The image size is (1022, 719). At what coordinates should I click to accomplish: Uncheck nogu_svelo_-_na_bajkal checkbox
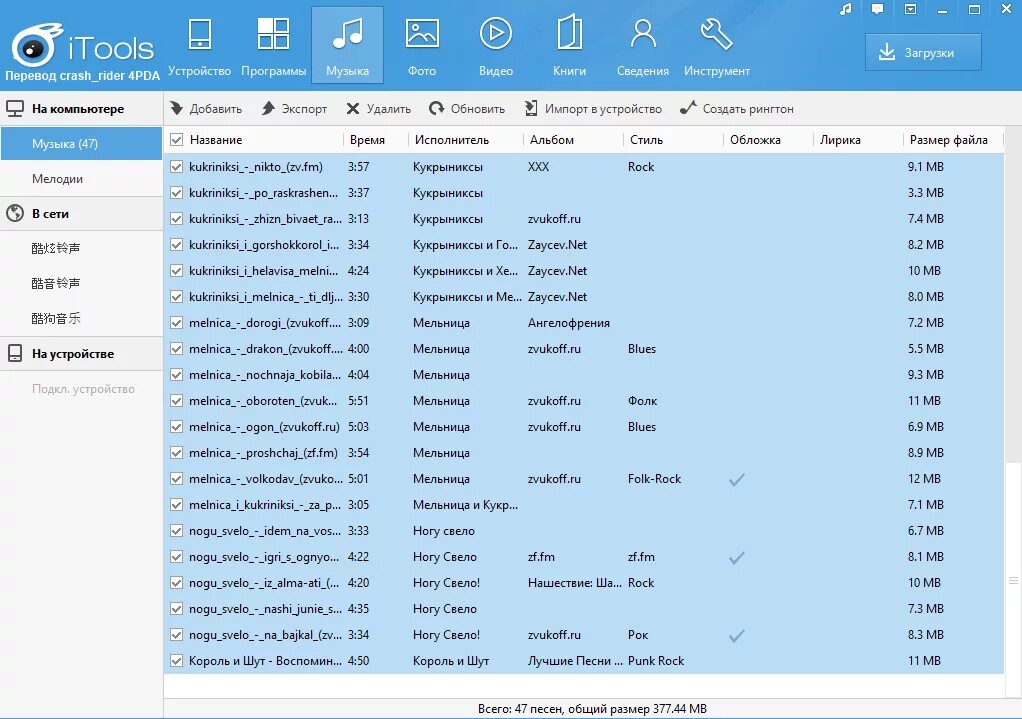176,635
